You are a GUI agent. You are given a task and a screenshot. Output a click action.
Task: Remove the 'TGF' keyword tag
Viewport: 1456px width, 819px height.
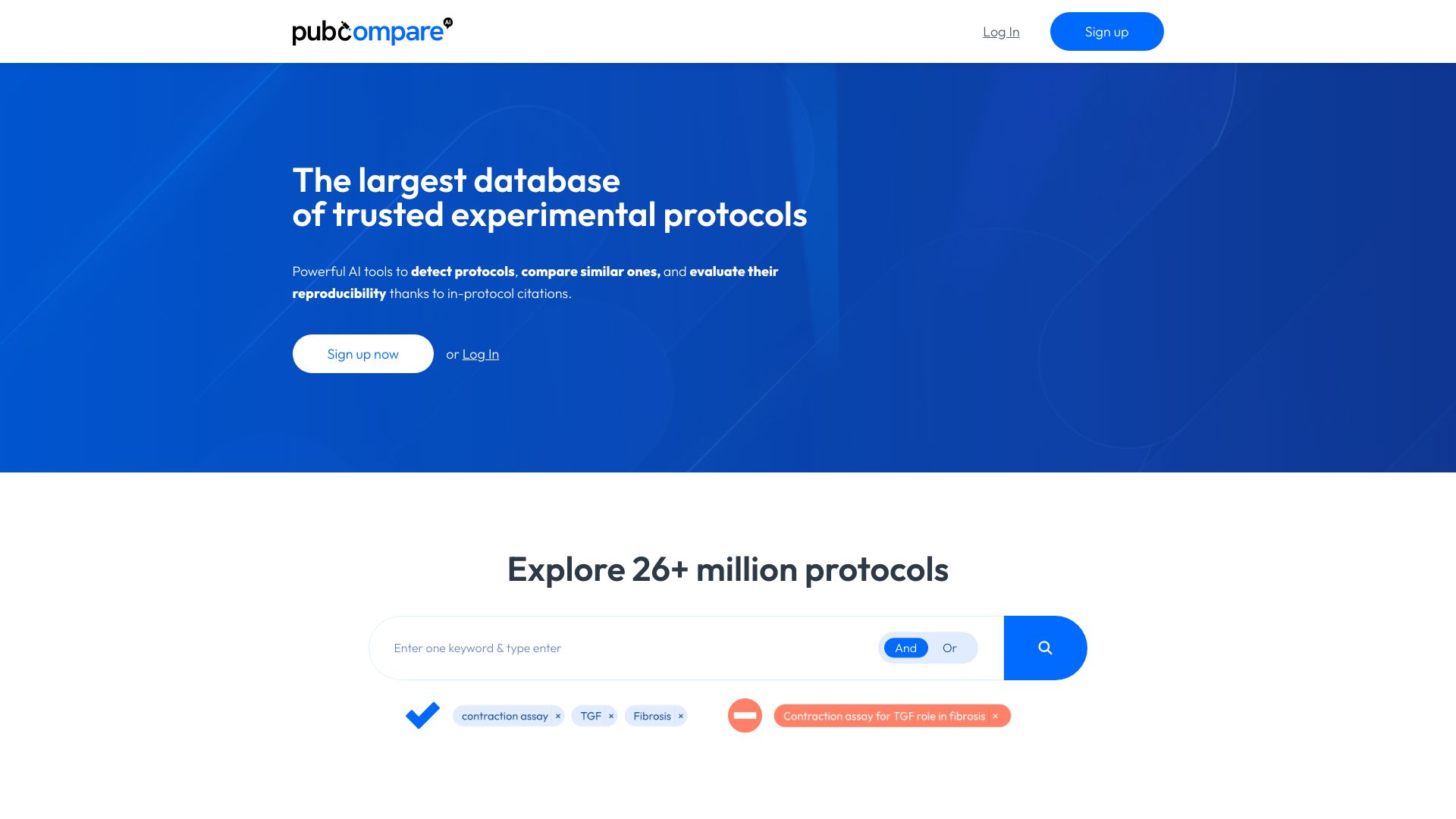click(610, 715)
